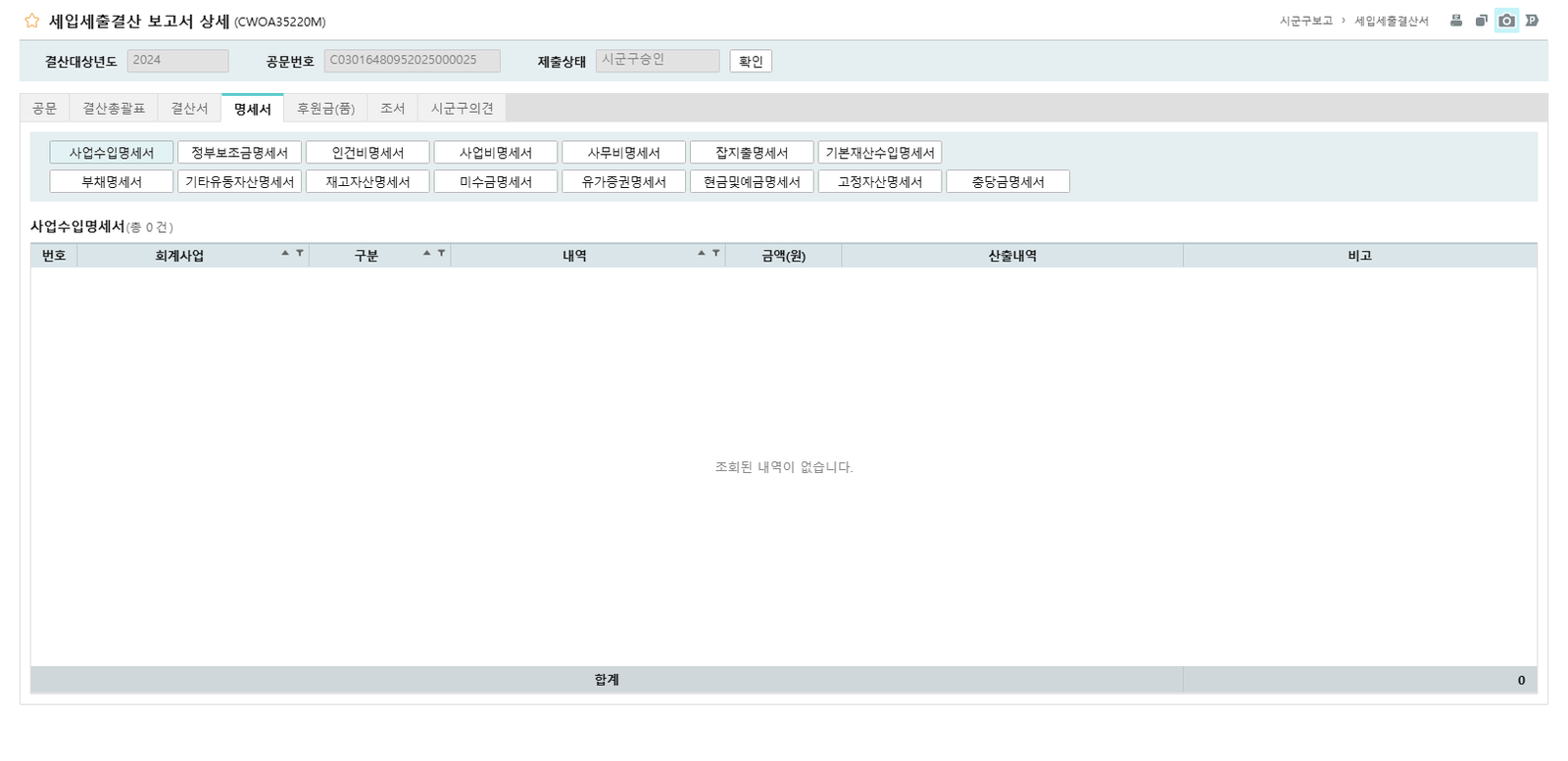Image resolution: width=1568 pixels, height=761 pixels.
Task: Click the print icon in the top-right
Action: tap(1456, 21)
